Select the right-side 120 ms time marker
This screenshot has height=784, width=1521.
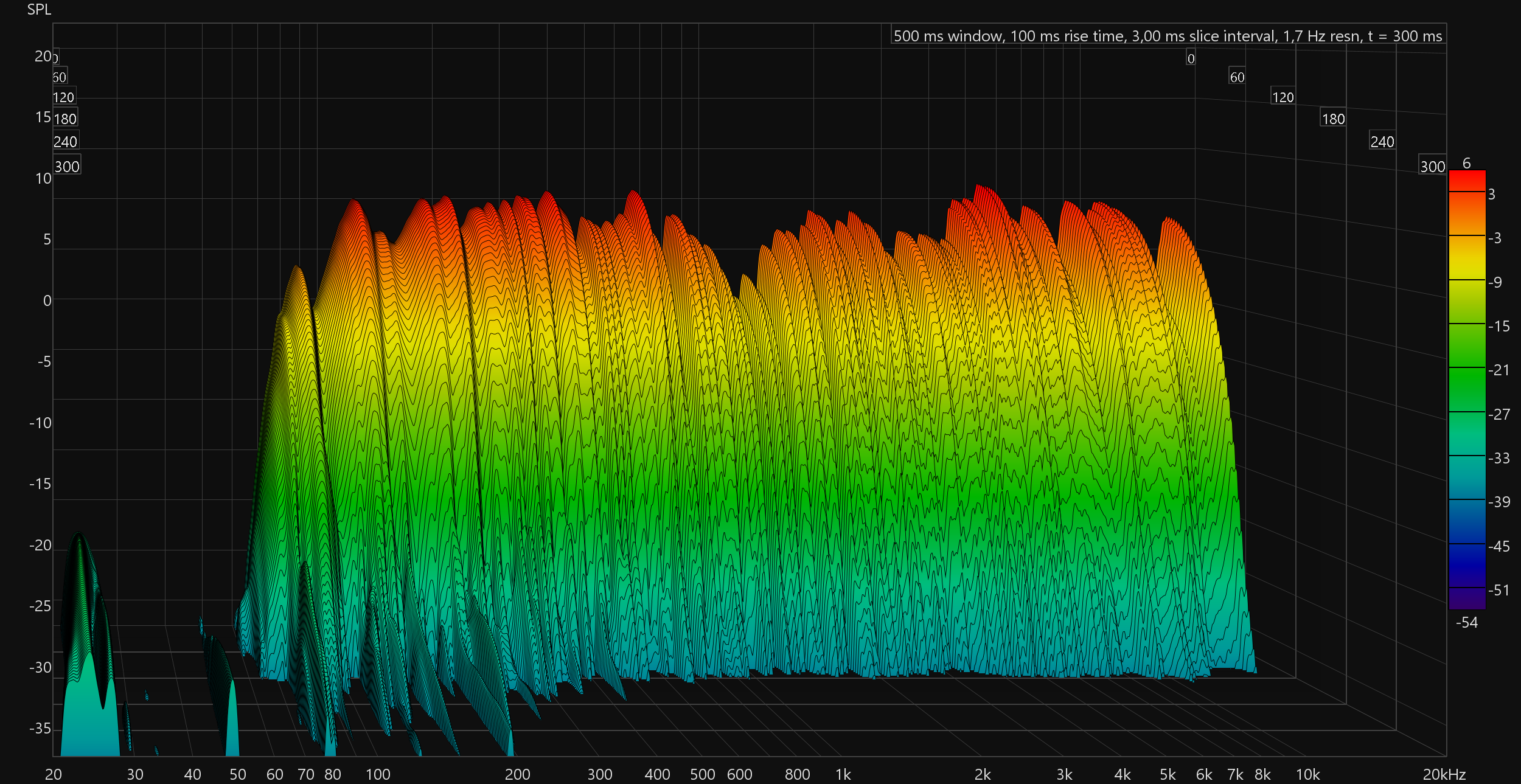point(1283,97)
